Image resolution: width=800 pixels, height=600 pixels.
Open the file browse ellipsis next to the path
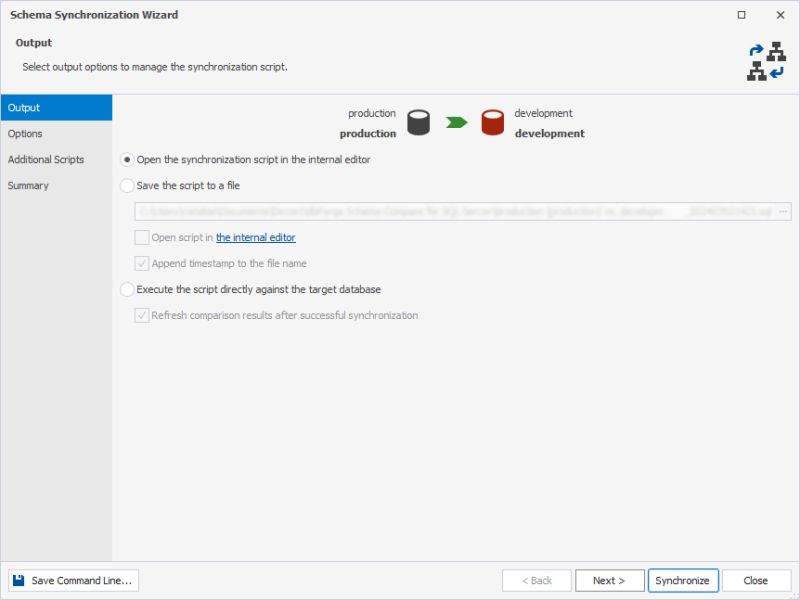[x=782, y=211]
